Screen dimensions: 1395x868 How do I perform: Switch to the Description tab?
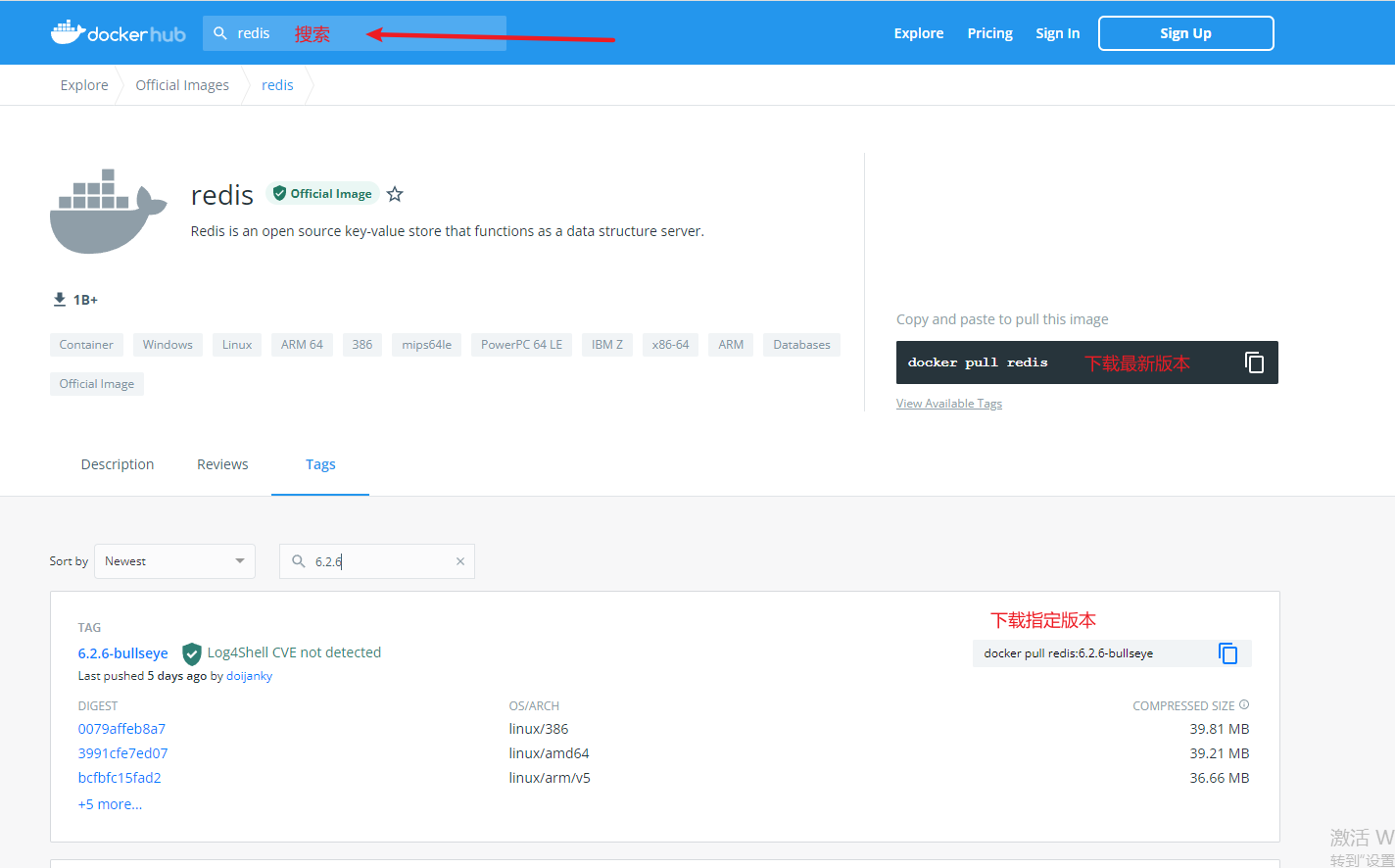(x=118, y=464)
